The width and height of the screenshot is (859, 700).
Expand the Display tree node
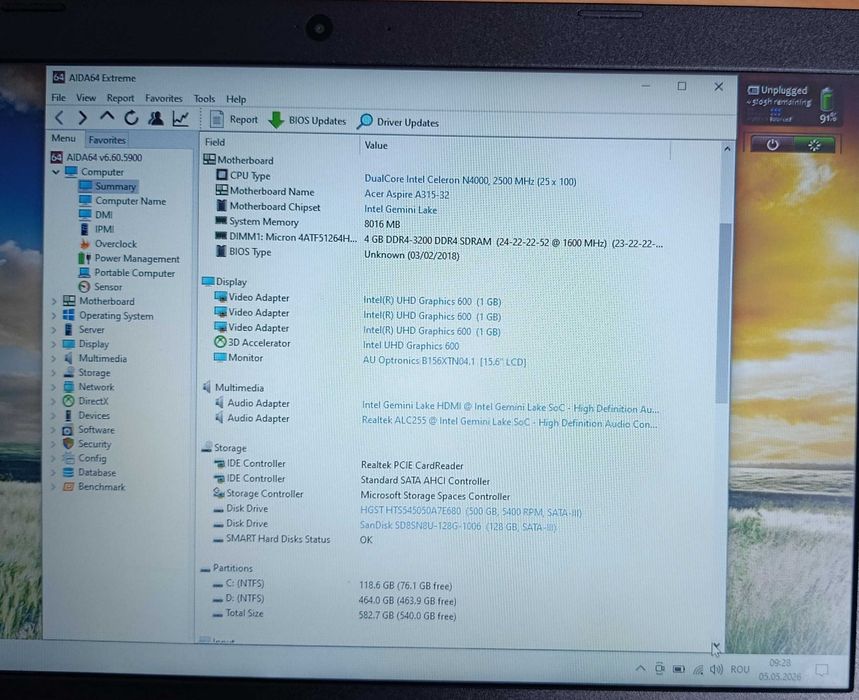coord(54,344)
